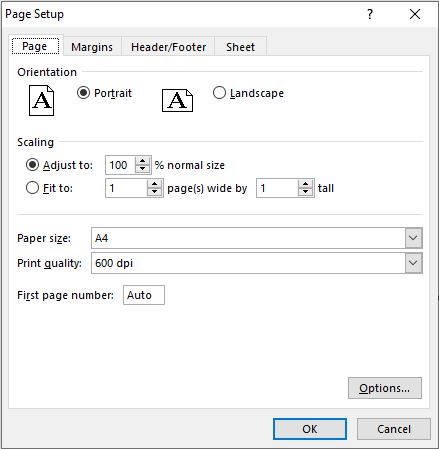Screen dimensions: 439x449
Task: Click the landscape page orientation icon
Action: pyautogui.click(x=177, y=100)
